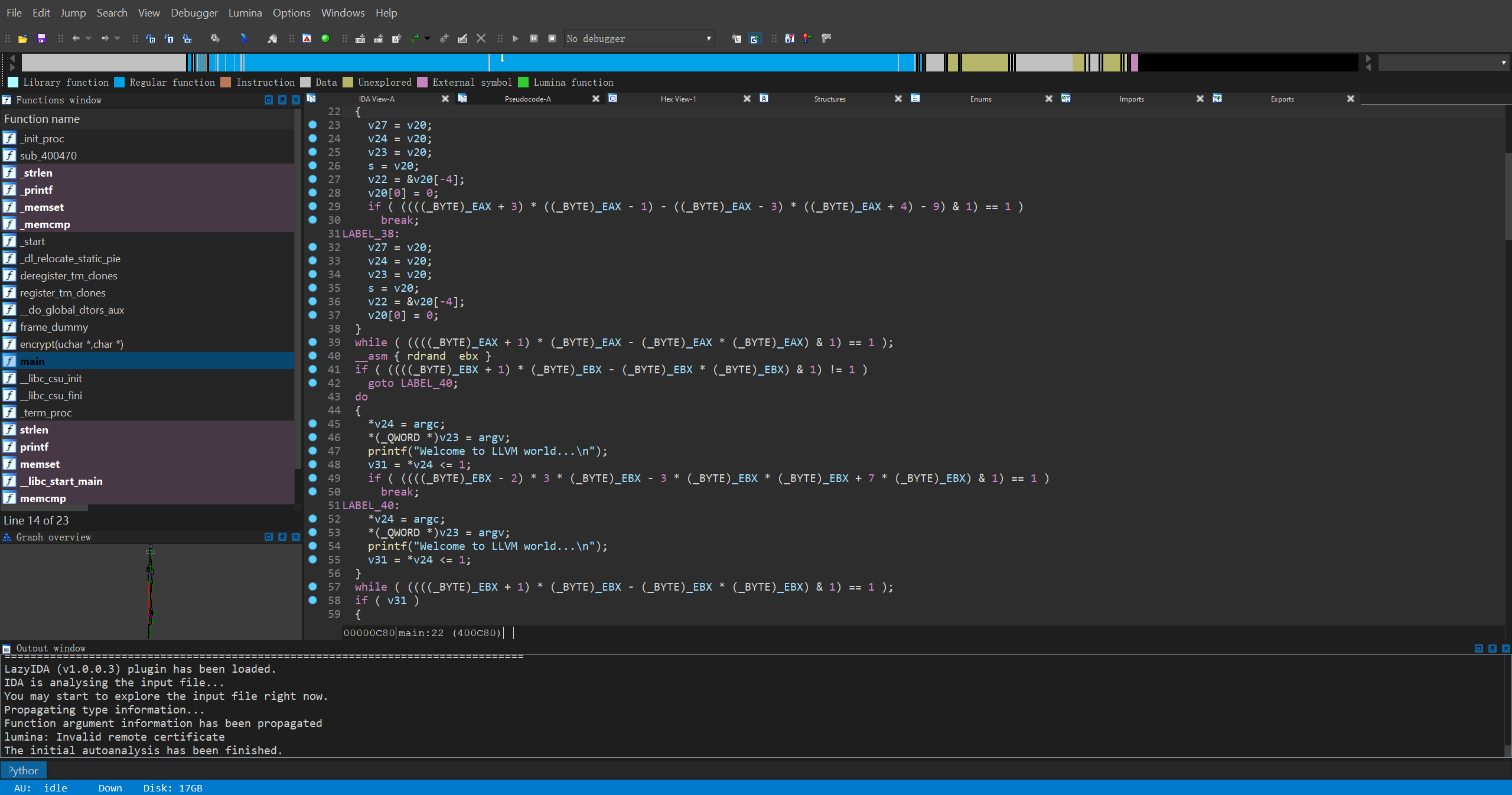Click the green circle toolbar icon

(325, 38)
